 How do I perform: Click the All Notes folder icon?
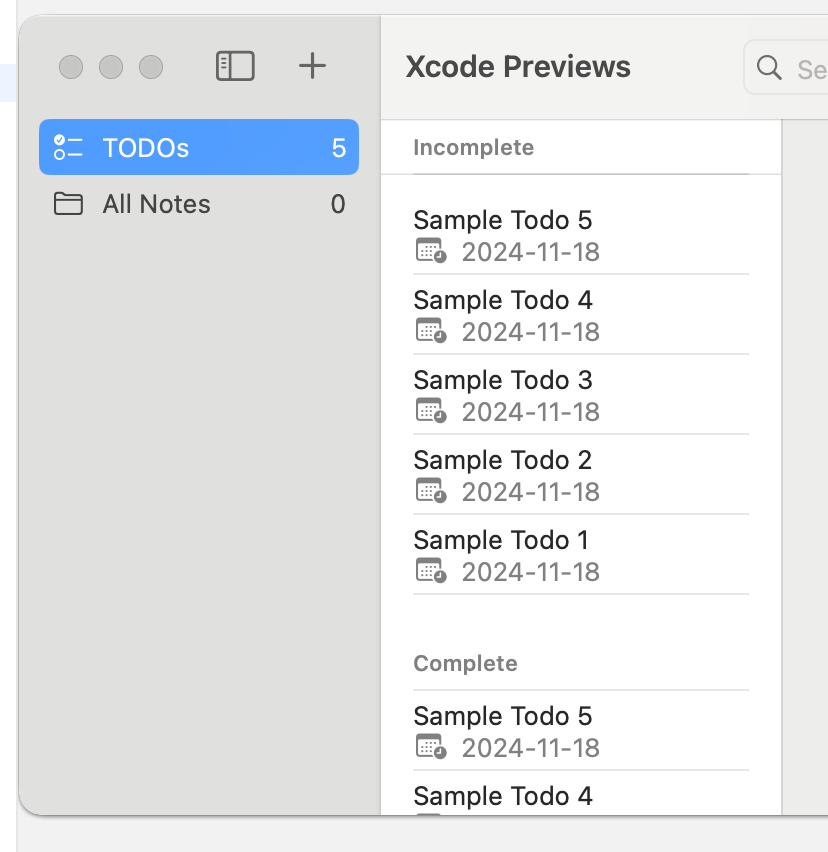coord(68,205)
